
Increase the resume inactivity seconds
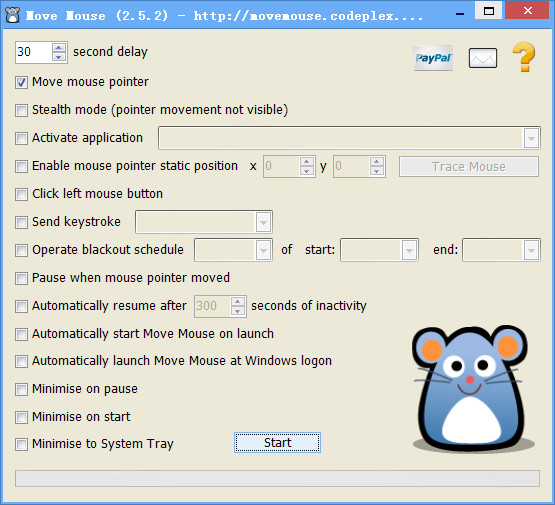click(x=238, y=302)
